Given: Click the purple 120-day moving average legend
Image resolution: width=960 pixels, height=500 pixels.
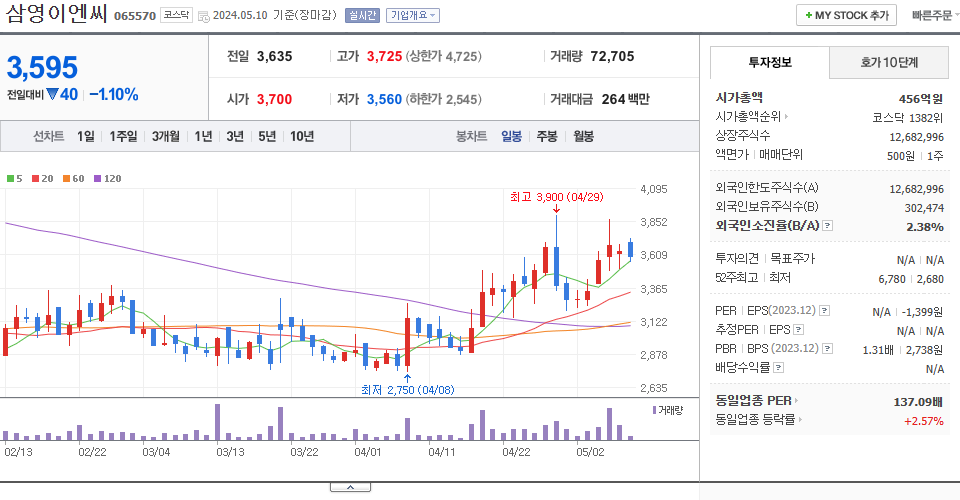Looking at the screenshot, I should 108,179.
